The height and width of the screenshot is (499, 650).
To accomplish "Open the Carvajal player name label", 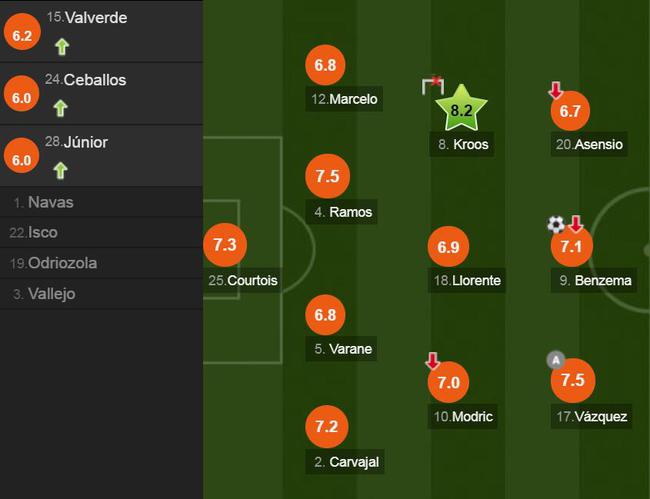I will tap(345, 462).
